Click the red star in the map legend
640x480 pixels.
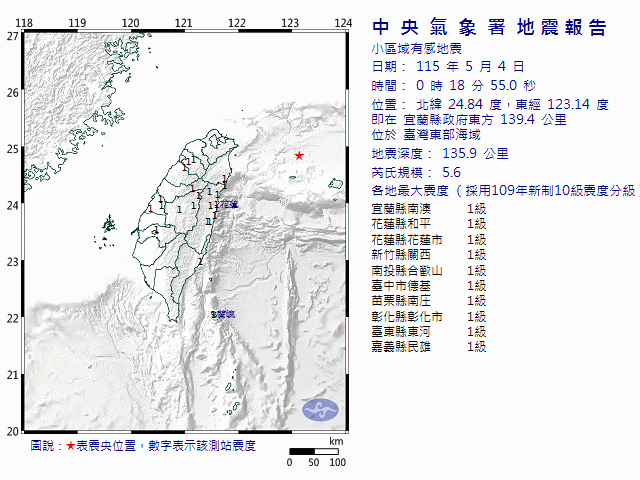click(71, 446)
